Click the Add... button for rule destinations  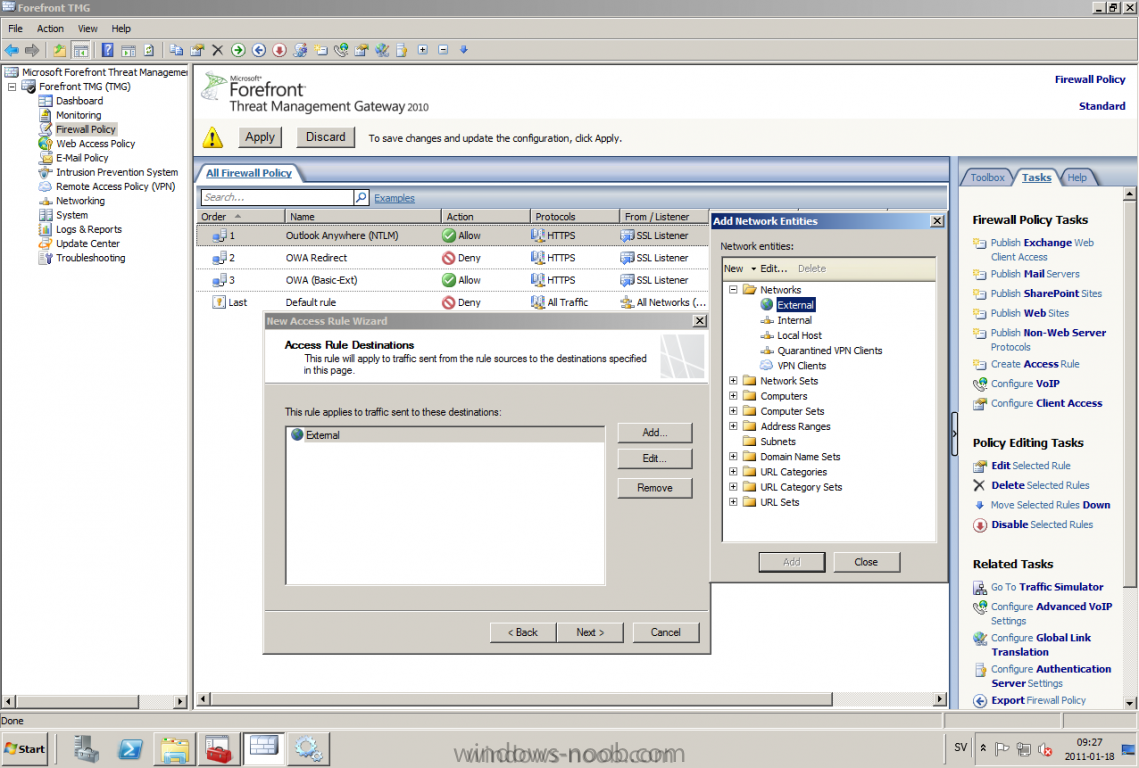(x=654, y=433)
